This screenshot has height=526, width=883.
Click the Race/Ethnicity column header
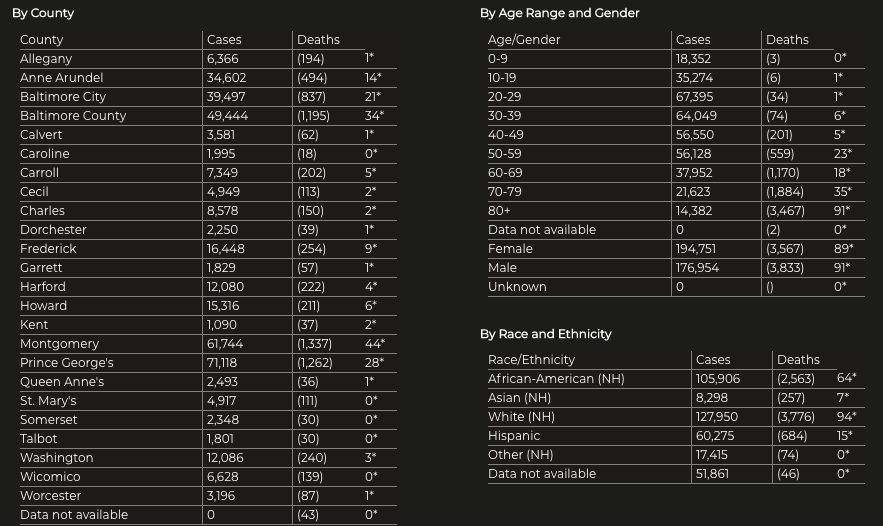coord(532,360)
